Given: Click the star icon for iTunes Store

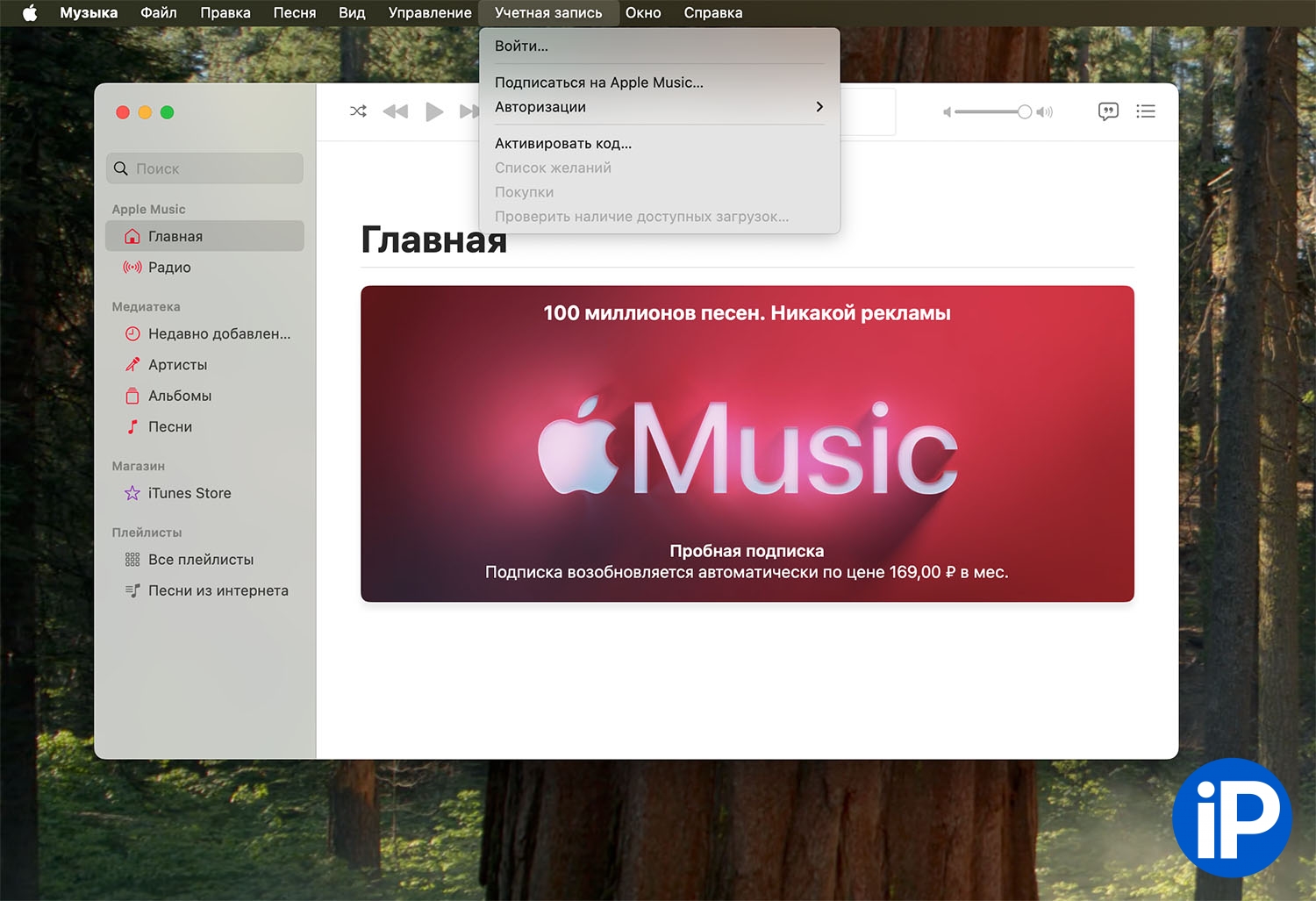Looking at the screenshot, I should pos(132,493).
